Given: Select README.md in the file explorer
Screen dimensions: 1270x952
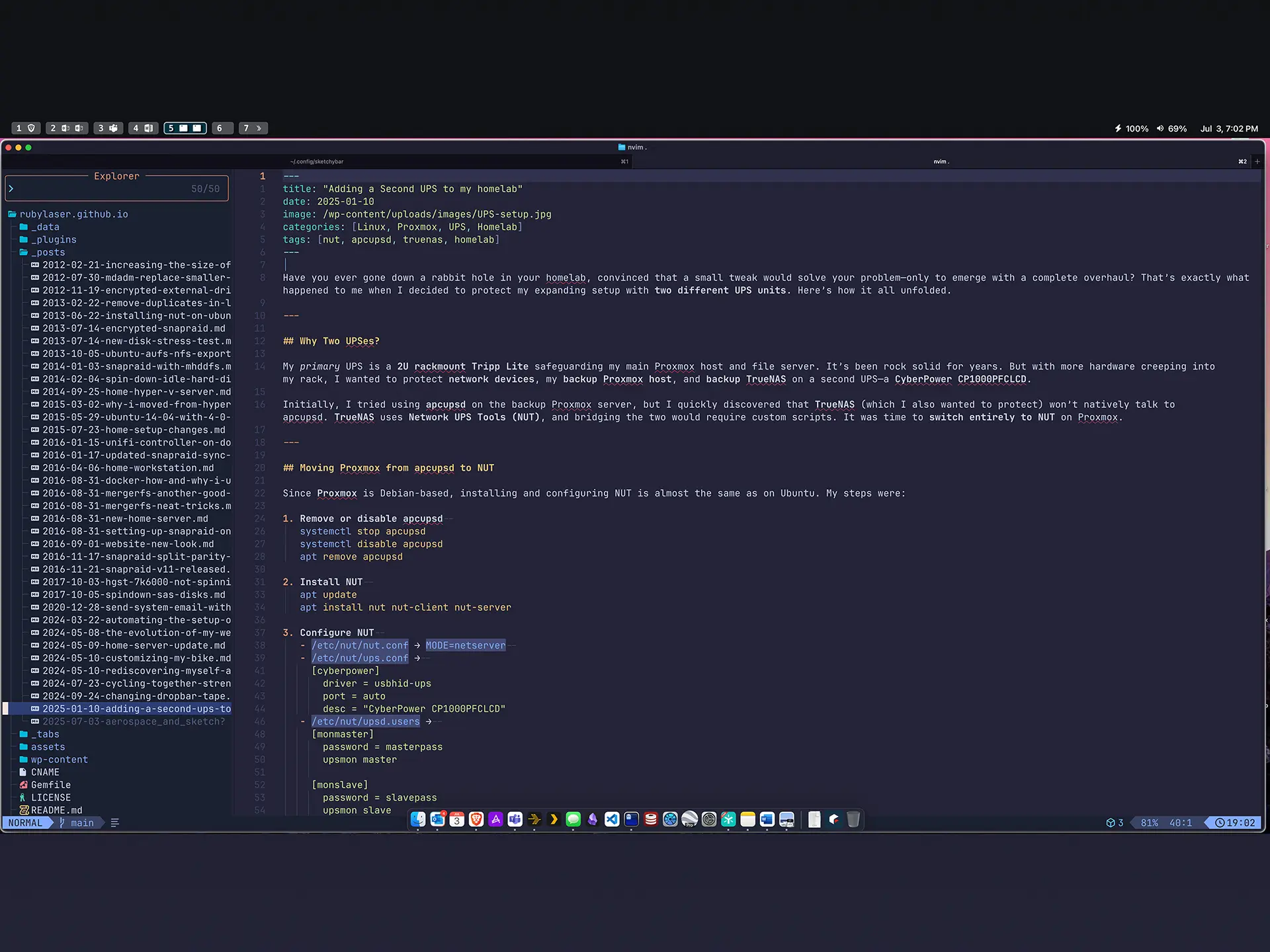Looking at the screenshot, I should pos(56,810).
